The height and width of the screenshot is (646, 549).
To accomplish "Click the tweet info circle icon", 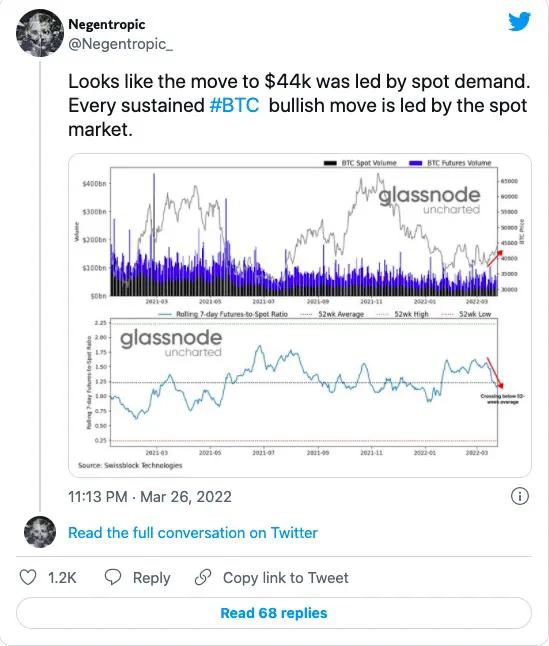I will pyautogui.click(x=520, y=496).
